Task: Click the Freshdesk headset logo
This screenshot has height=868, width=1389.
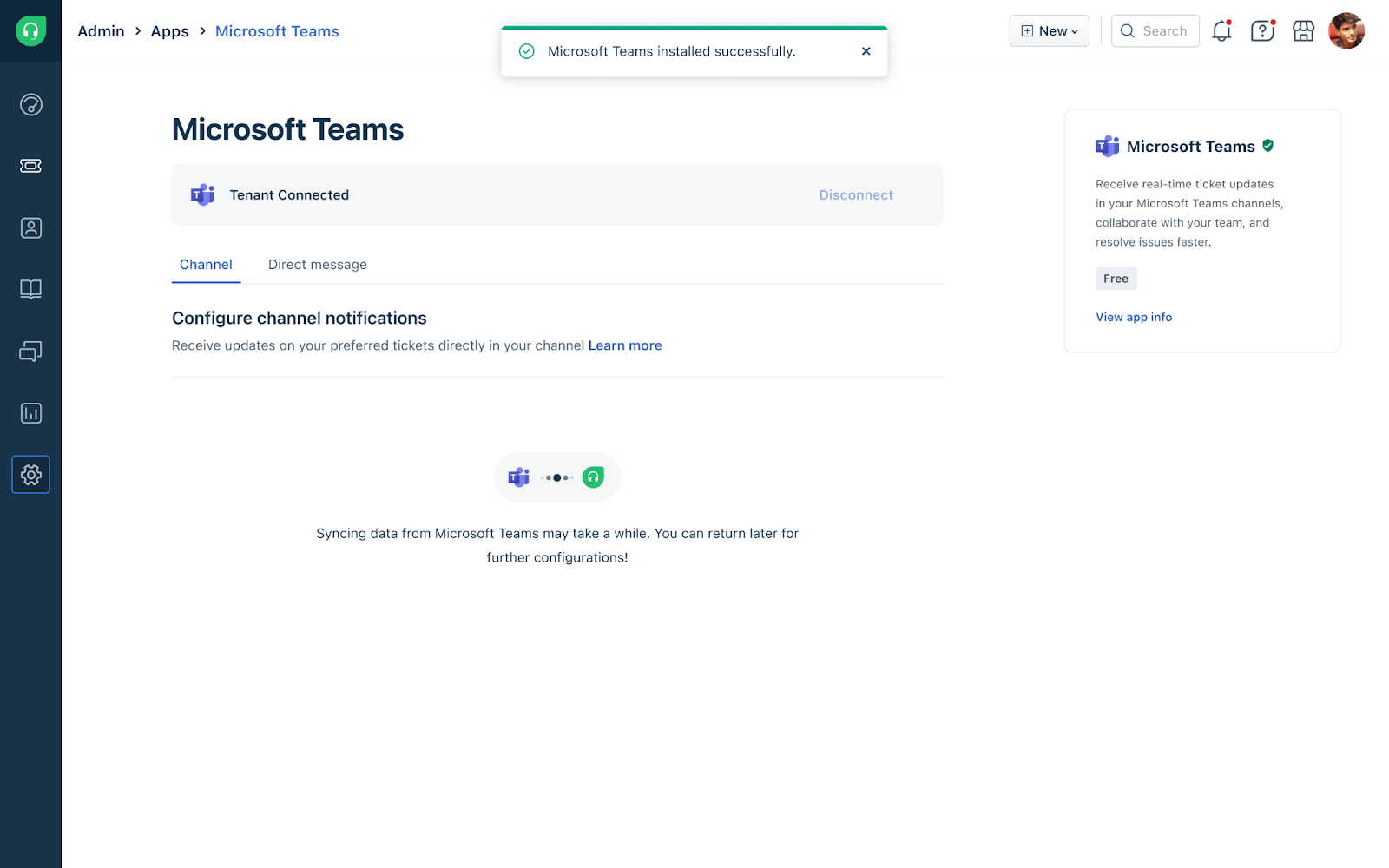Action: (x=30, y=31)
